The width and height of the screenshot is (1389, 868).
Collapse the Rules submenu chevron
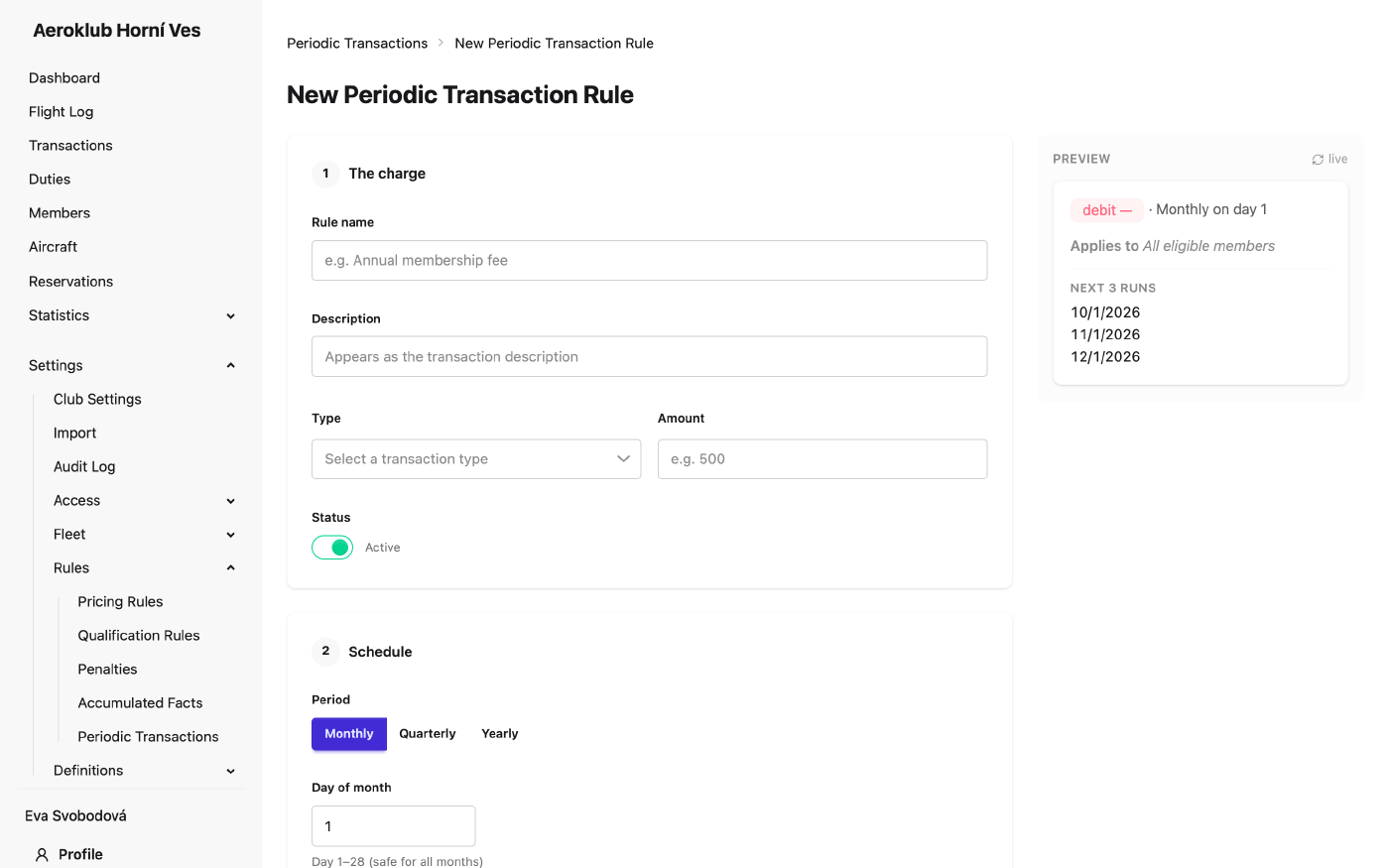click(x=231, y=568)
